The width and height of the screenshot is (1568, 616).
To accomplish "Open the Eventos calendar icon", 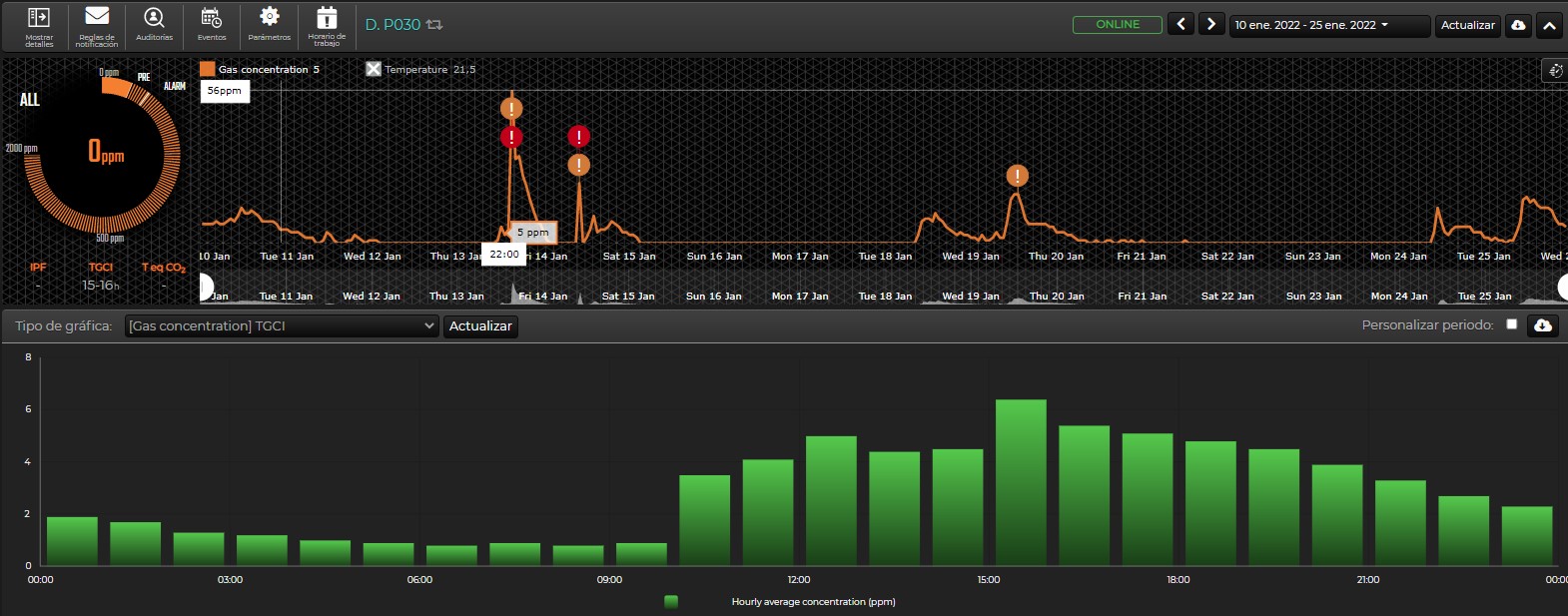I will [211, 17].
